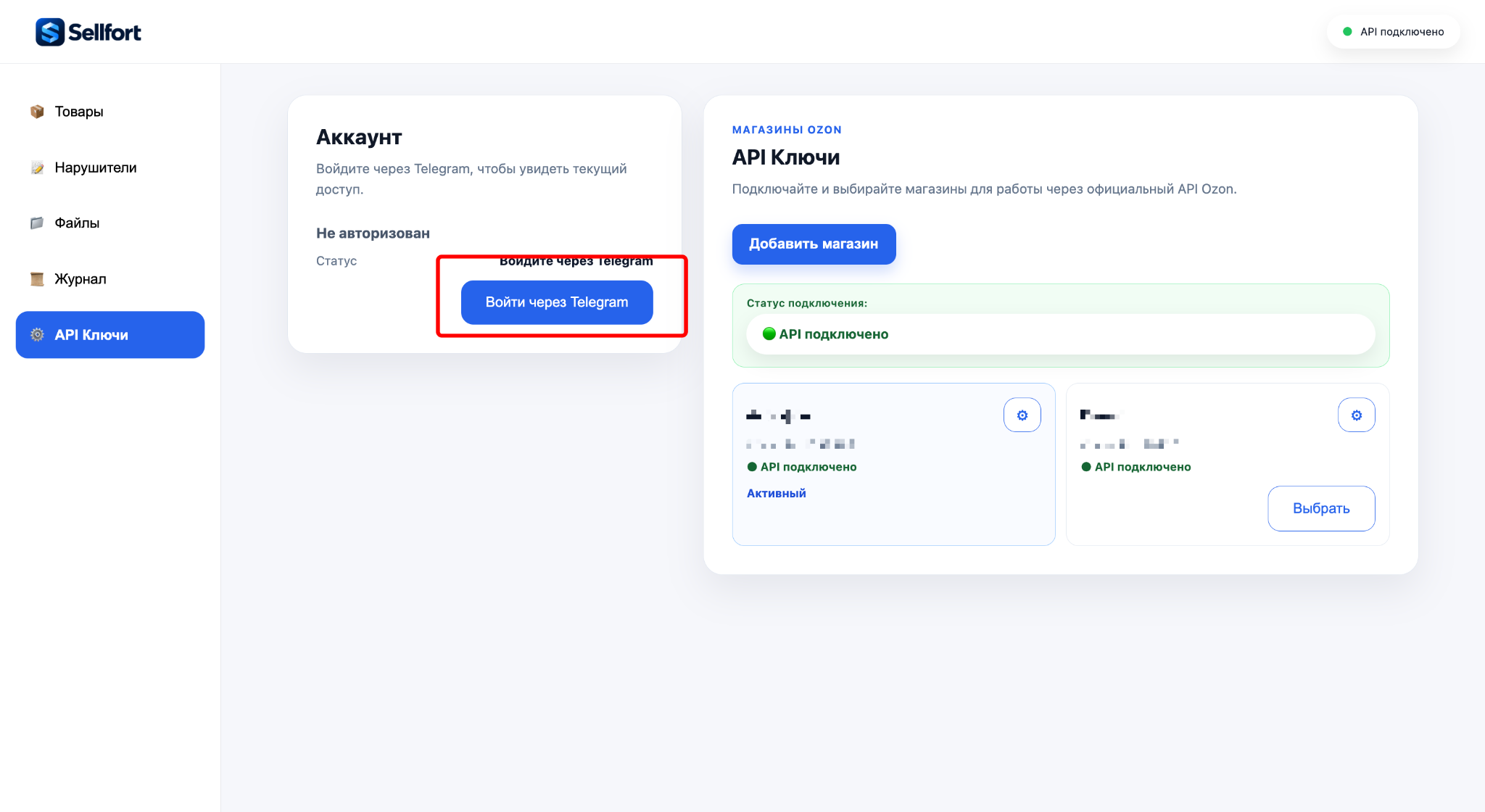Click the МАГАЗИНЫ OZON caption

787,130
